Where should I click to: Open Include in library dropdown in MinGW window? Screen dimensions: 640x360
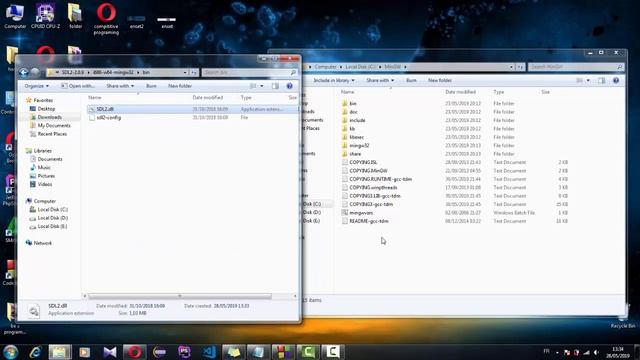tap(334, 80)
